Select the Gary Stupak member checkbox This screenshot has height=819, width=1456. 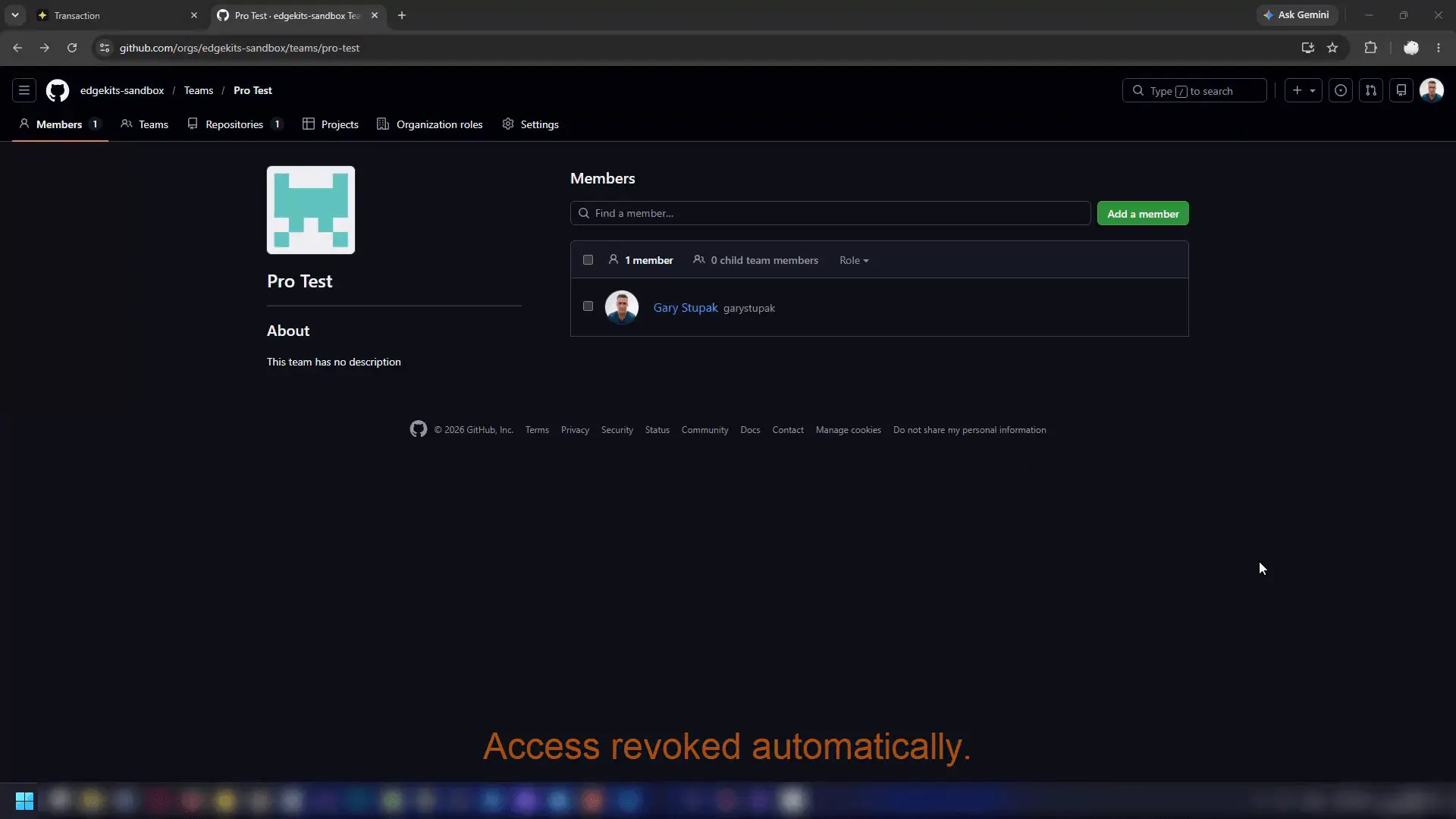click(588, 306)
